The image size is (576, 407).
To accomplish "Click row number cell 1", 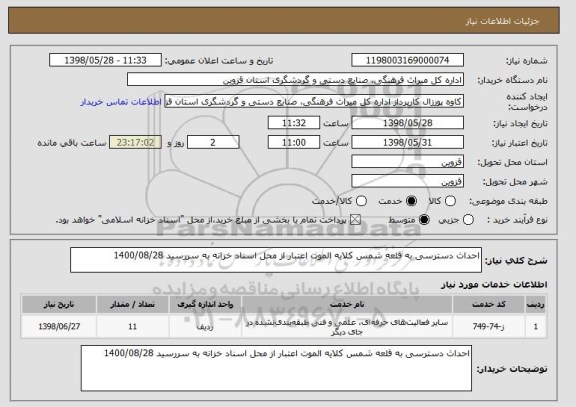I will point(535,327).
